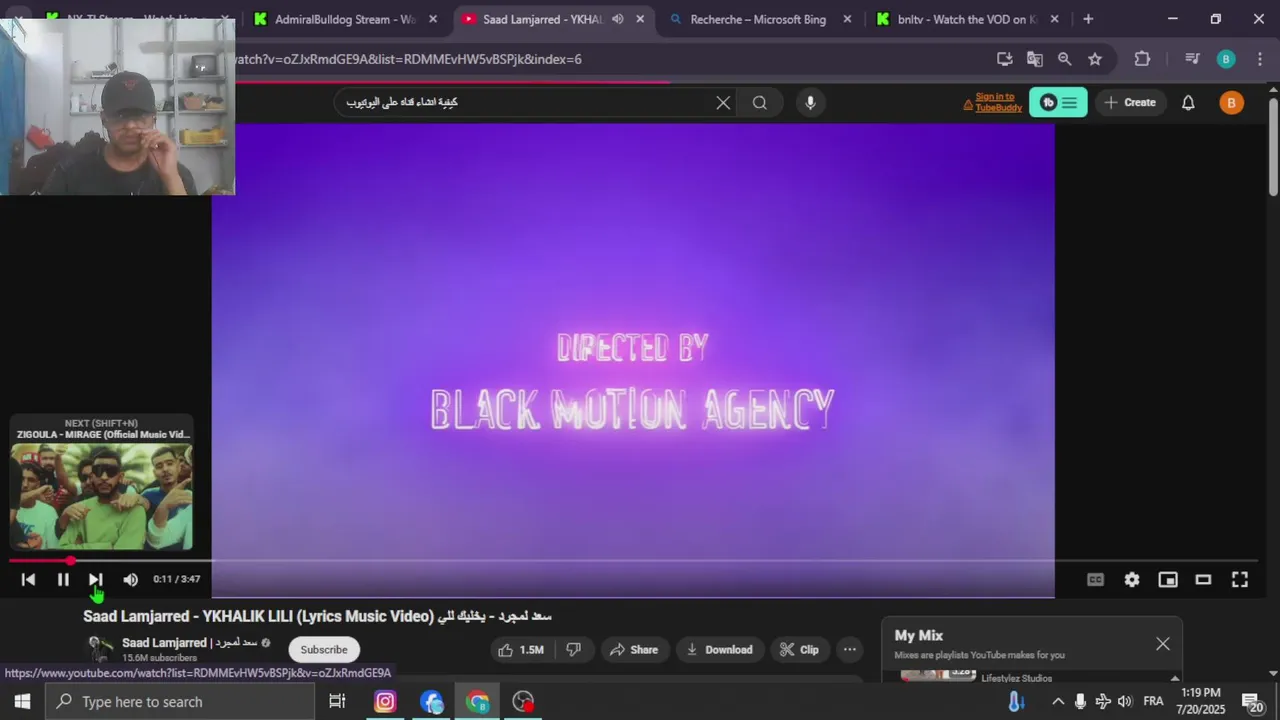Open browser extensions puzzle icon
This screenshot has width=1280, height=720.
(1142, 59)
